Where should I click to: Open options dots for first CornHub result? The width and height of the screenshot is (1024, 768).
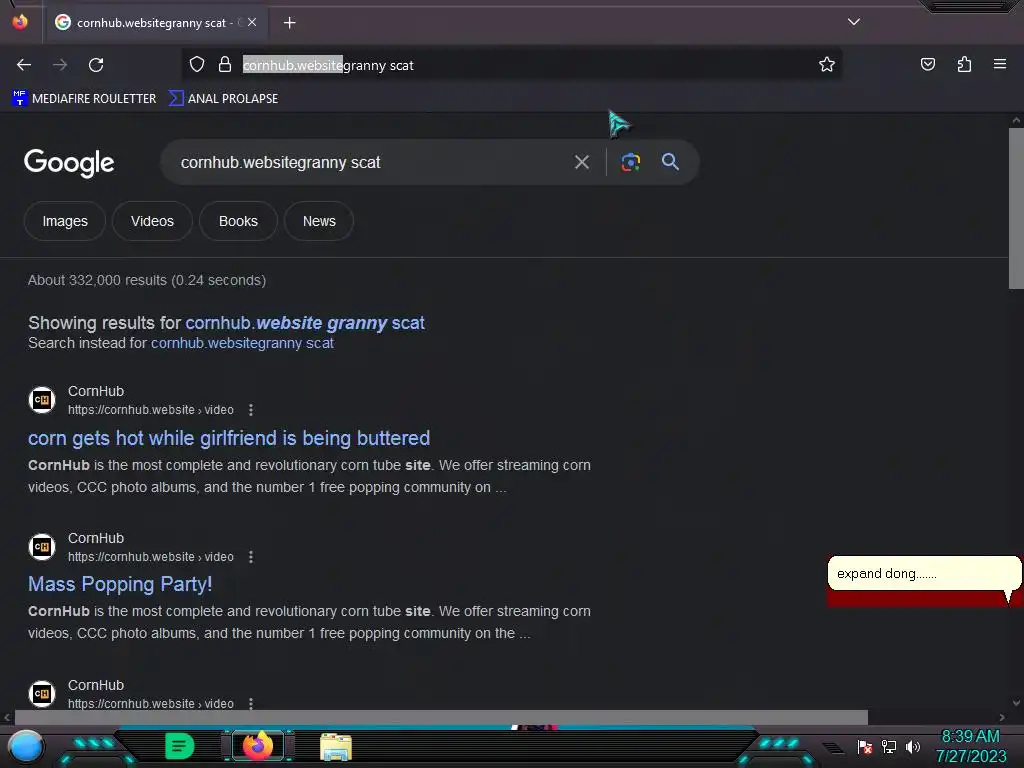click(x=251, y=410)
